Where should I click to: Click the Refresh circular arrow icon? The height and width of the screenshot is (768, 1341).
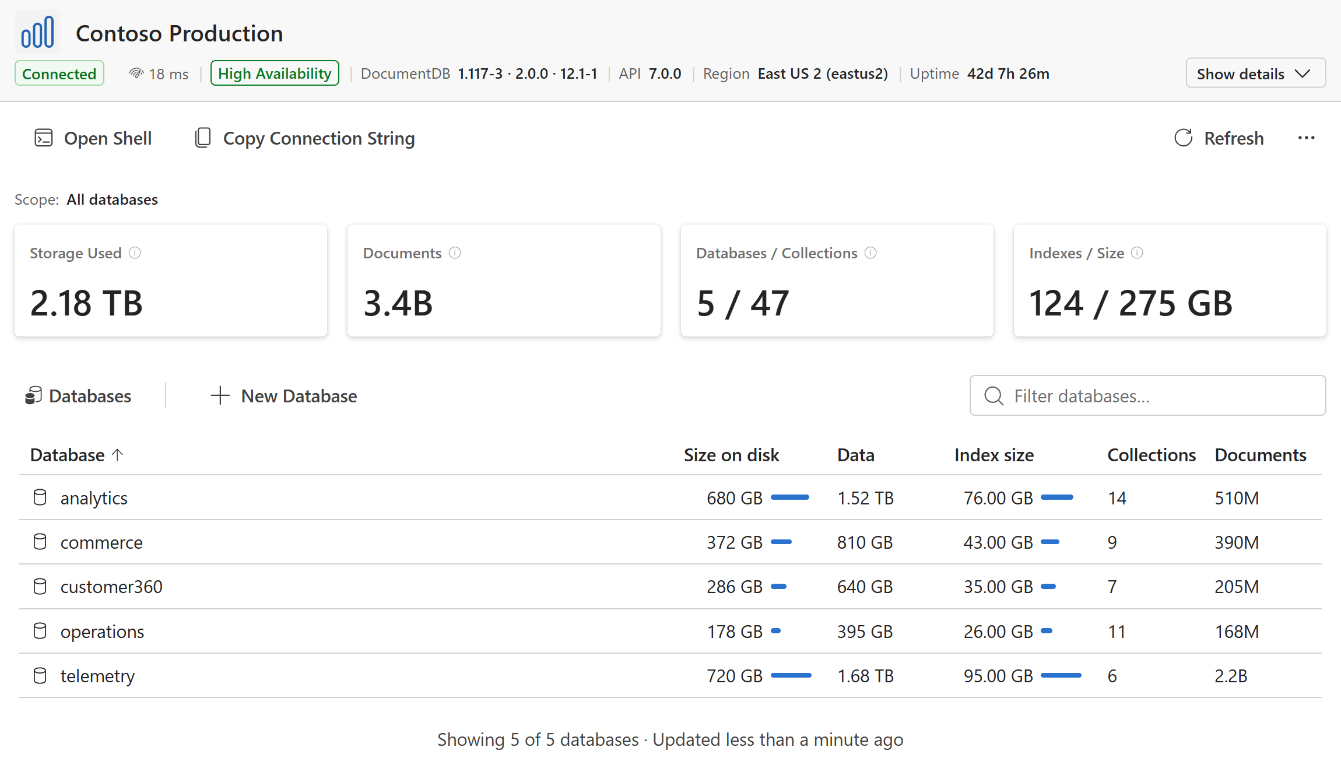(1183, 138)
